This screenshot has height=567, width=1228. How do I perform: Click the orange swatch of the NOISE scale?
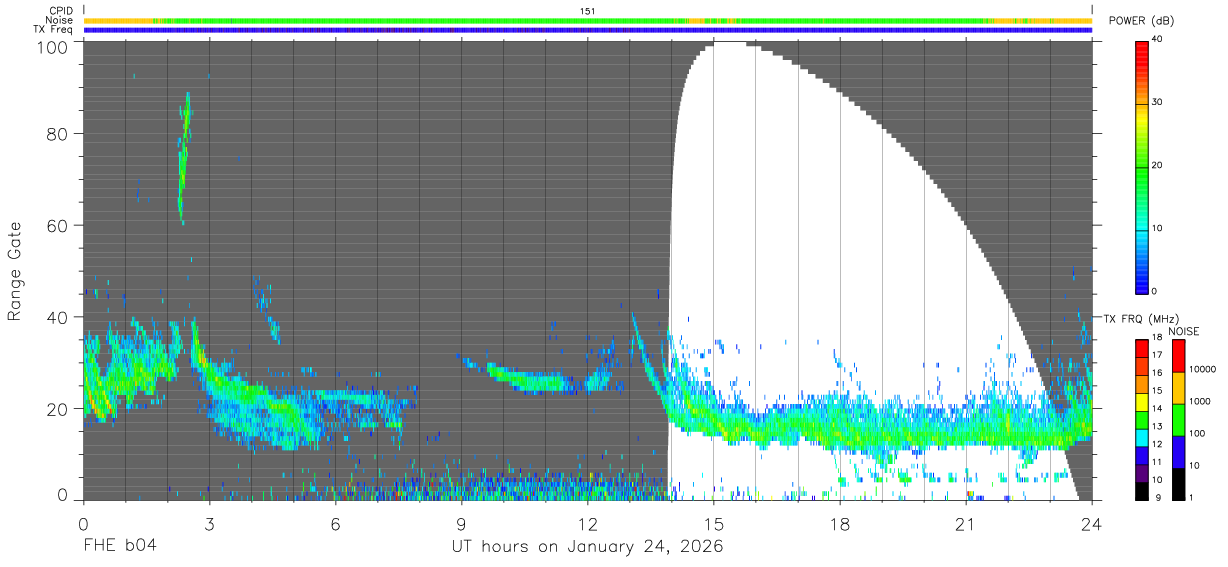coord(1179,388)
